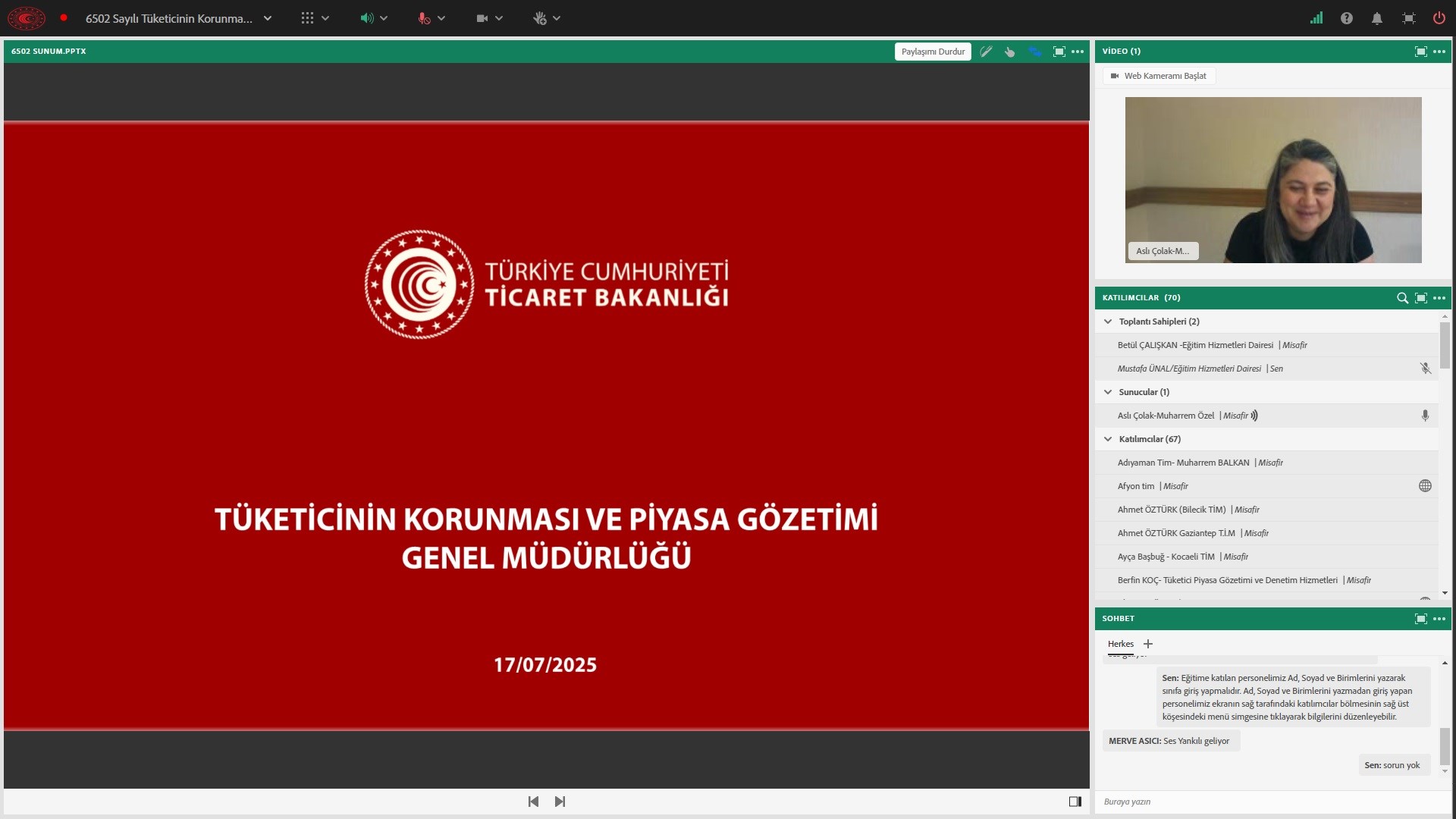Screen dimensions: 1456x819
Task: Select participant Betül ÇALIŞKAN
Action: click(1266, 345)
